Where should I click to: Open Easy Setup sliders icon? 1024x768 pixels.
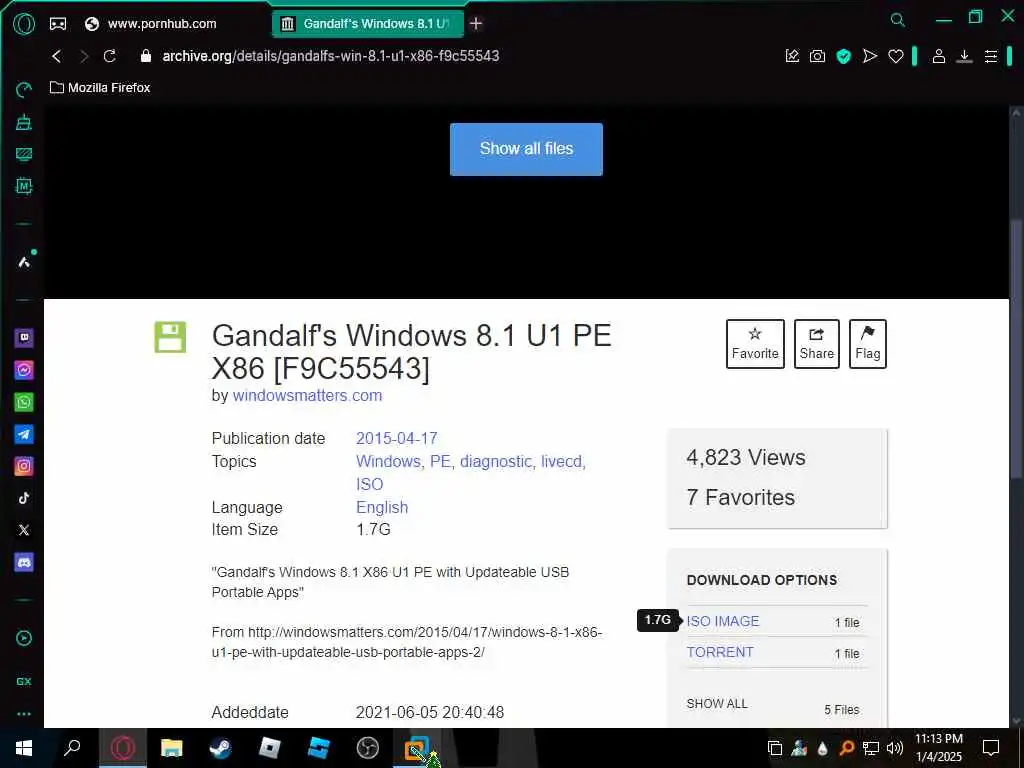coord(991,56)
